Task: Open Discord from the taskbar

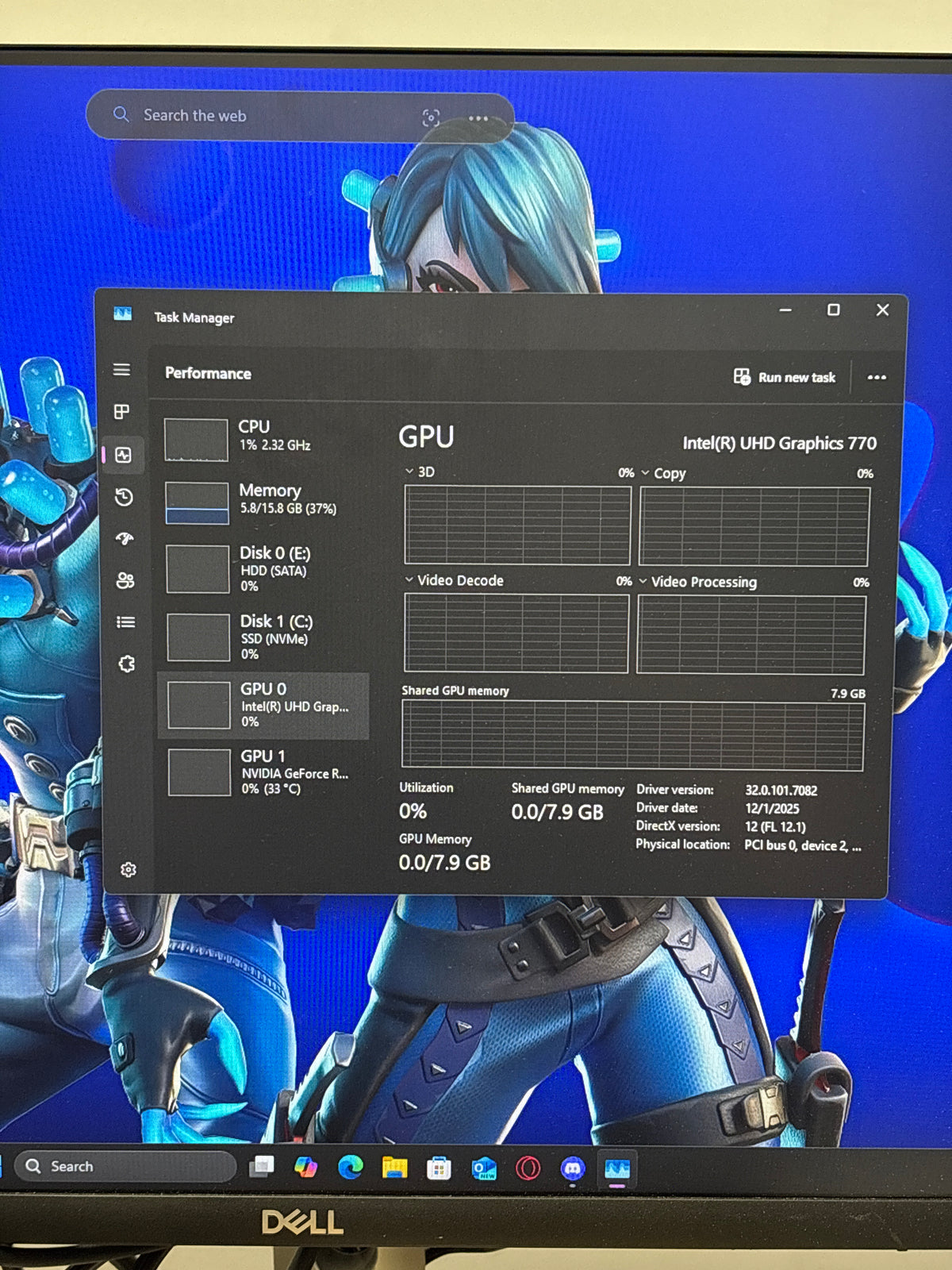Action: (573, 1168)
